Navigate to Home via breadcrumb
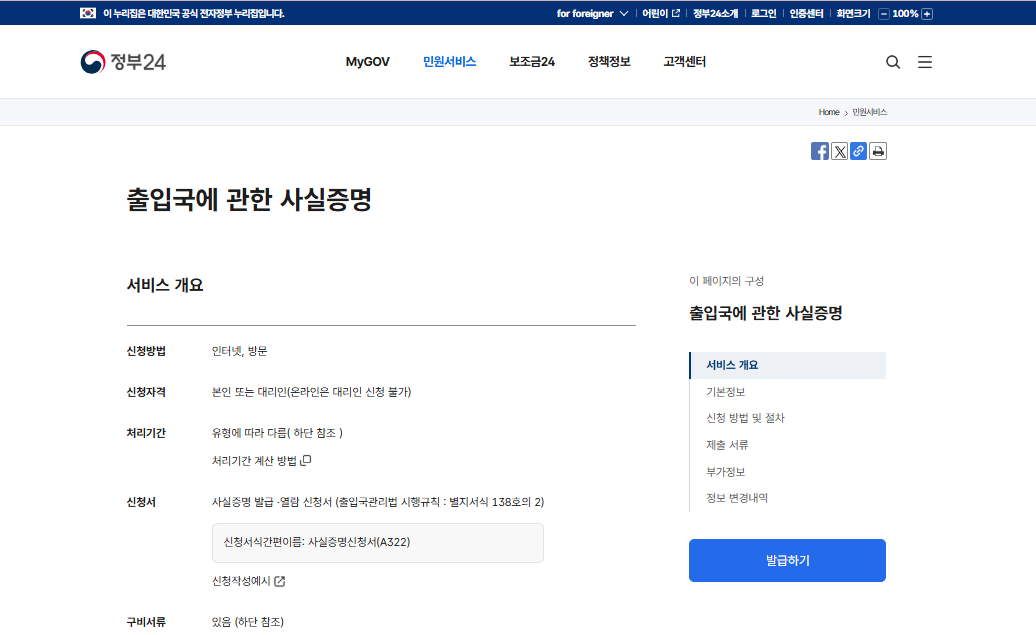1036x635 pixels. 828,112
